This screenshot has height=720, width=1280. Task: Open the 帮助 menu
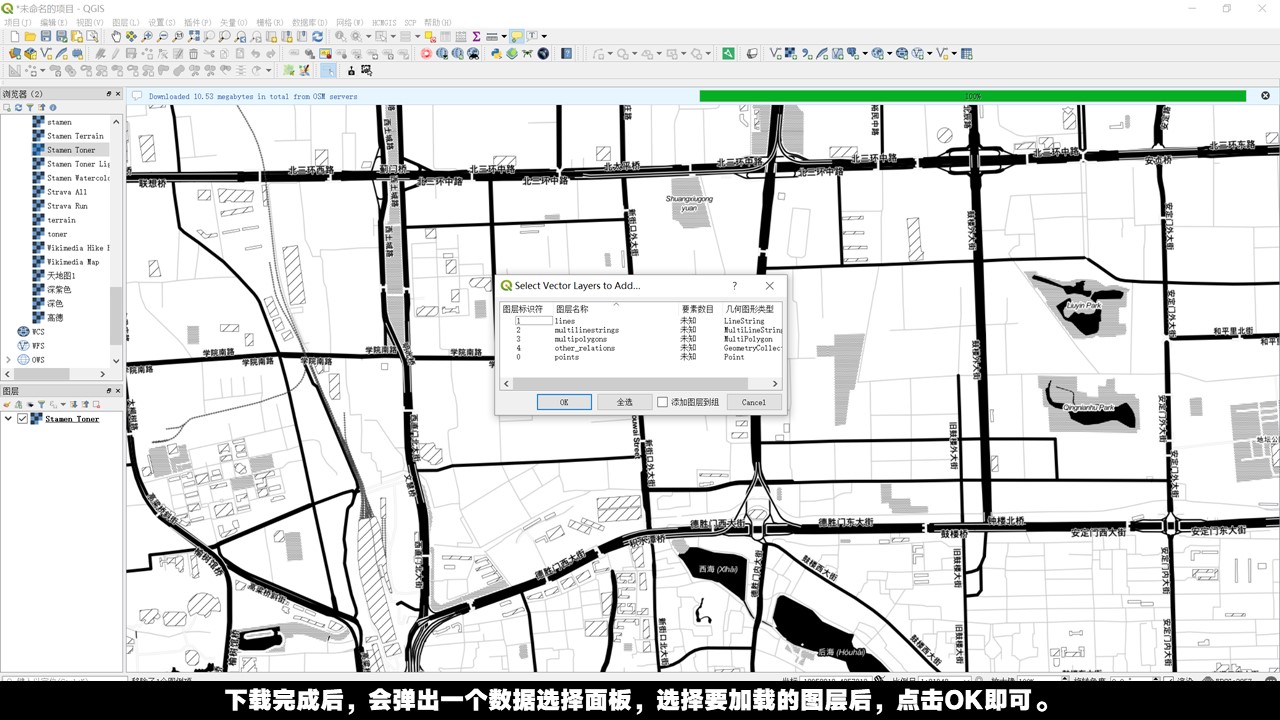coord(437,22)
